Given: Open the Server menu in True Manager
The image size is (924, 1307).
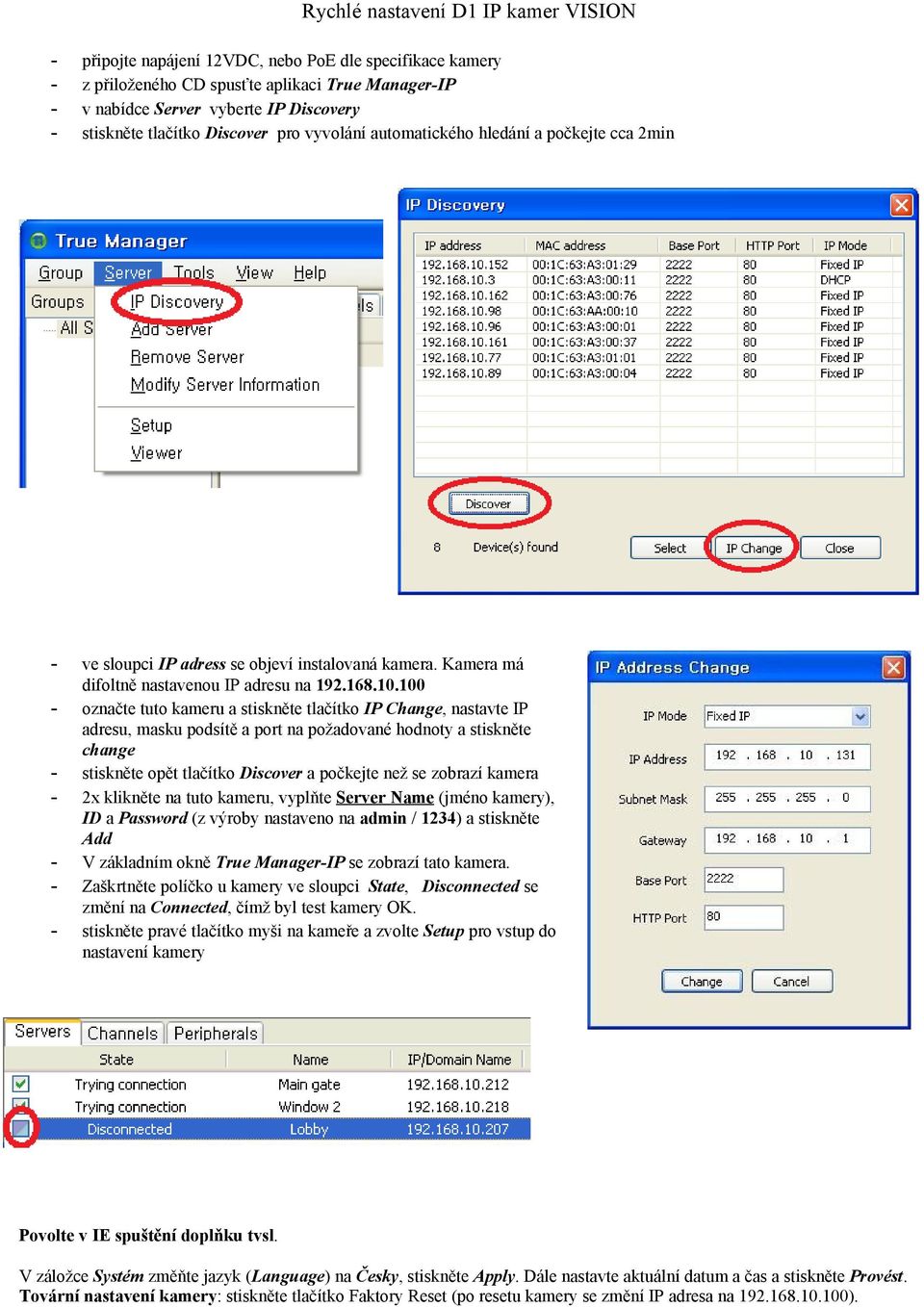Looking at the screenshot, I should (128, 273).
